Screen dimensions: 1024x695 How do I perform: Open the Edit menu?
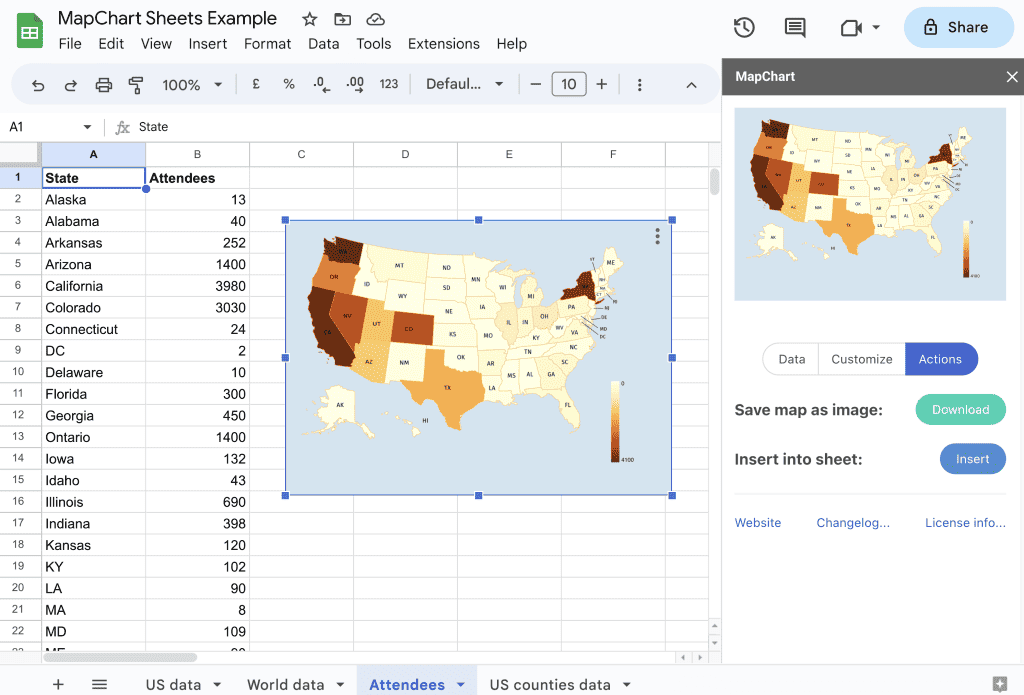111,44
